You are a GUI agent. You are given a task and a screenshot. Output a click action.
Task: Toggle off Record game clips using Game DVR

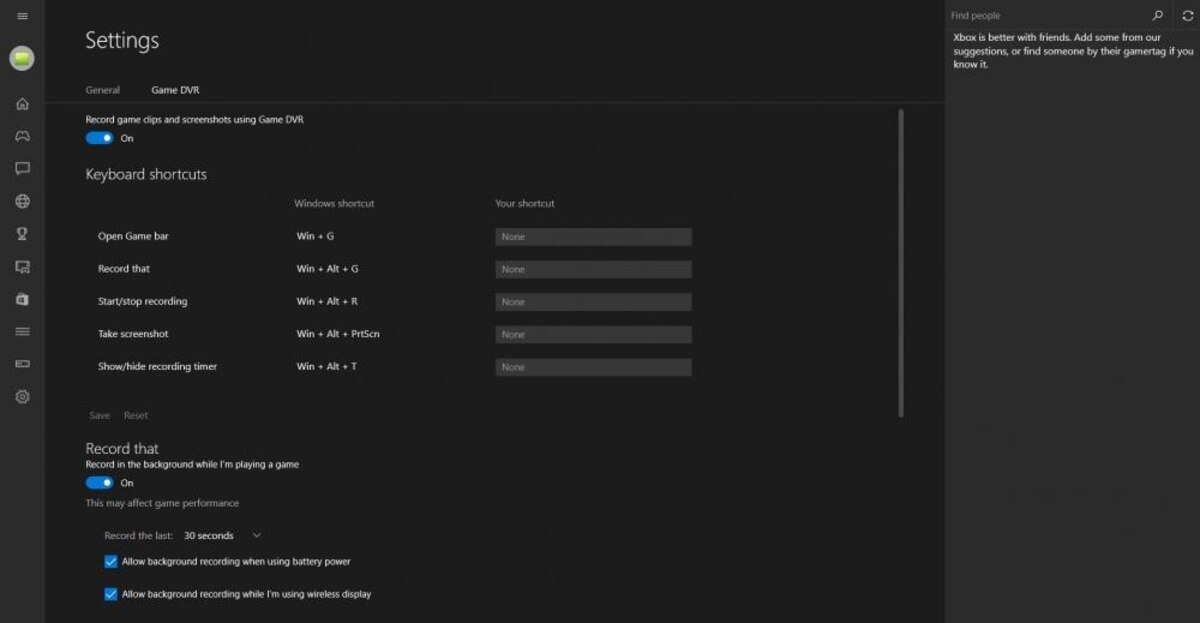[x=100, y=137]
